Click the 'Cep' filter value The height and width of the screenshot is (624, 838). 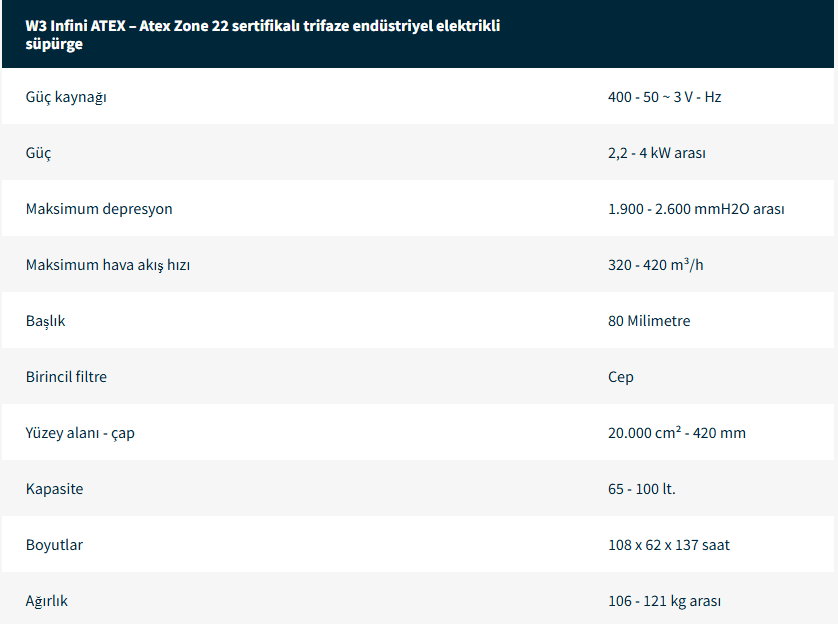620,377
